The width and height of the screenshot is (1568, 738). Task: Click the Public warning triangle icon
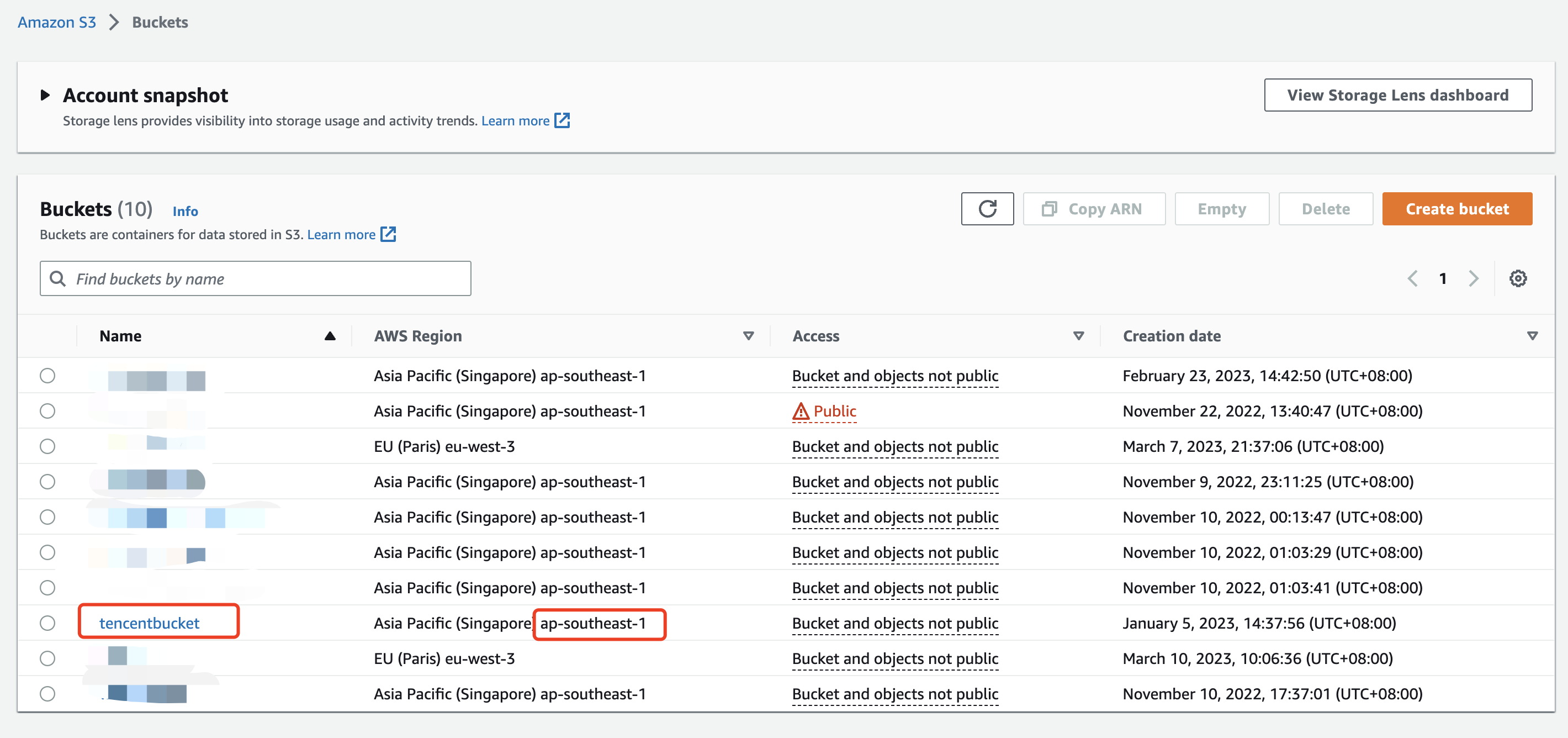(x=801, y=412)
